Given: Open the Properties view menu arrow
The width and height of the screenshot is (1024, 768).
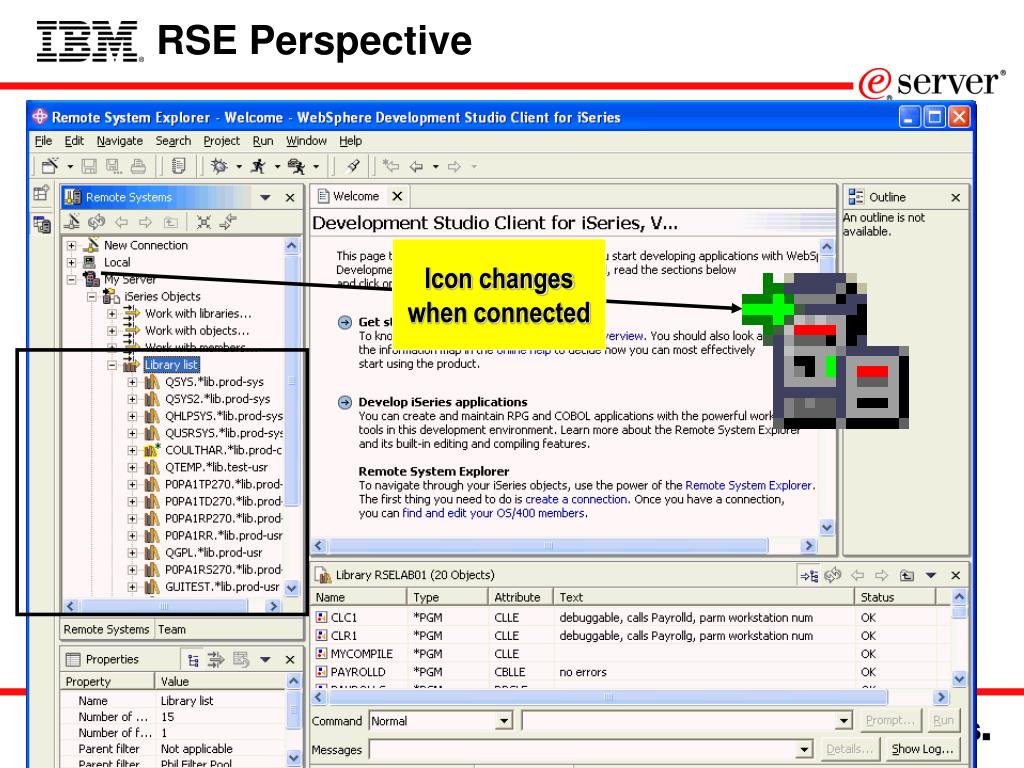Looking at the screenshot, I should tap(265, 660).
